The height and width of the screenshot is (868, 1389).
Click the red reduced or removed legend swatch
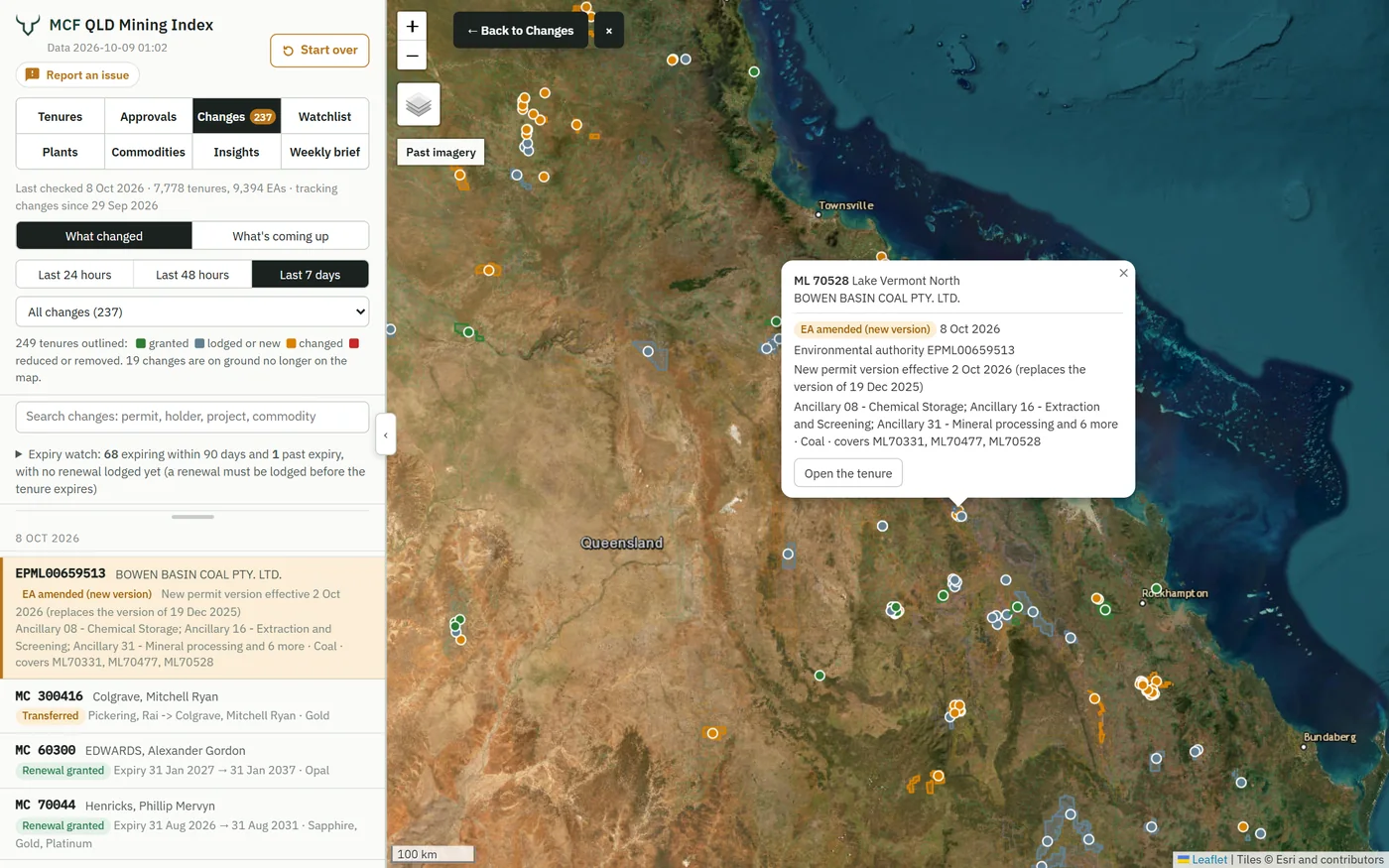tap(354, 343)
